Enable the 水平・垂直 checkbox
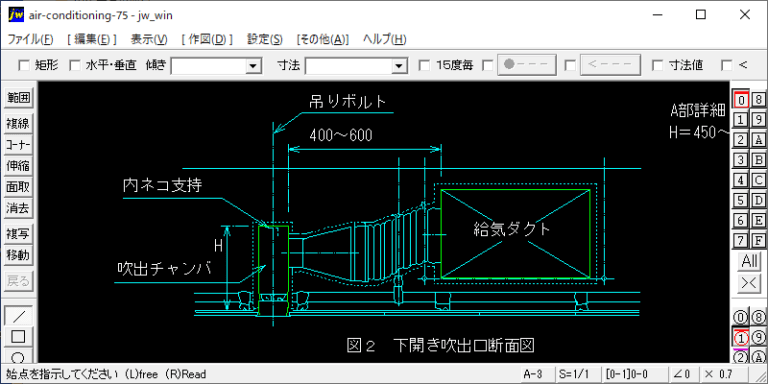 (75, 65)
